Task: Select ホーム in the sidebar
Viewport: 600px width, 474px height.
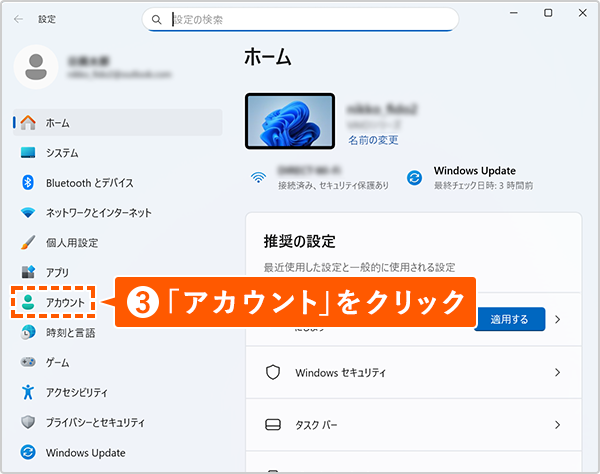Action: point(58,122)
